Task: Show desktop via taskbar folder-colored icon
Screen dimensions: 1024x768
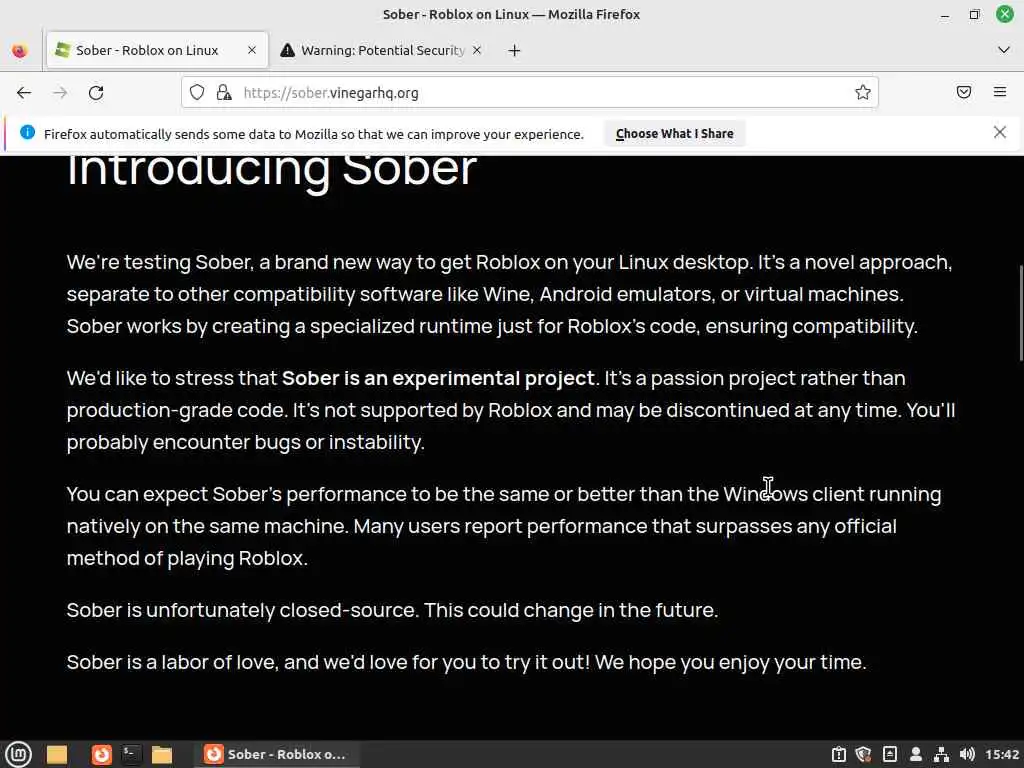Action: click(x=57, y=755)
